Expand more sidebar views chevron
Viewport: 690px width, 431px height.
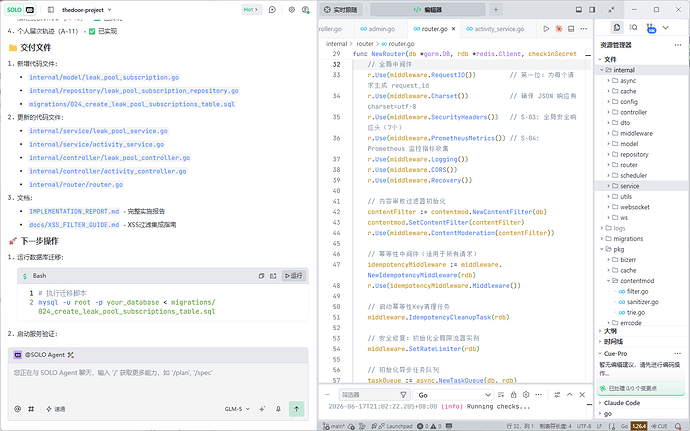[x=666, y=27]
